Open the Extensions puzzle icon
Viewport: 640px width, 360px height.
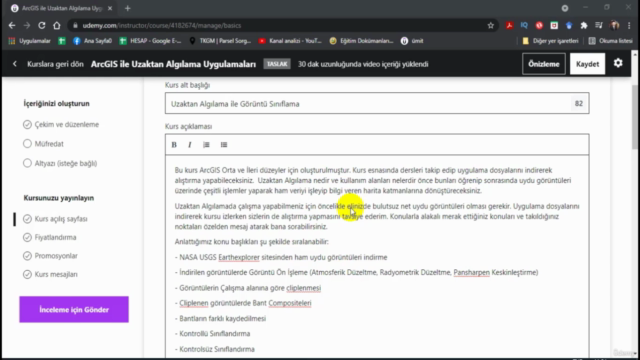tap(584, 25)
